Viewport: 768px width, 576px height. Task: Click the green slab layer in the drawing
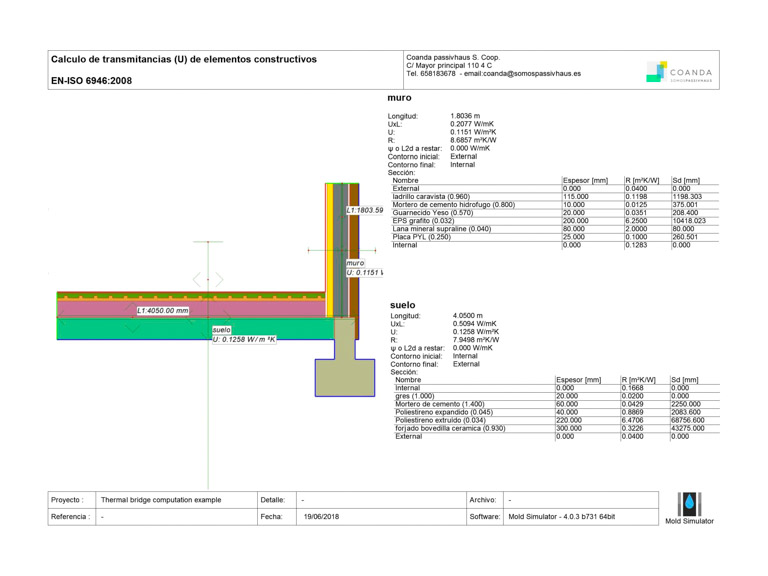point(196,328)
